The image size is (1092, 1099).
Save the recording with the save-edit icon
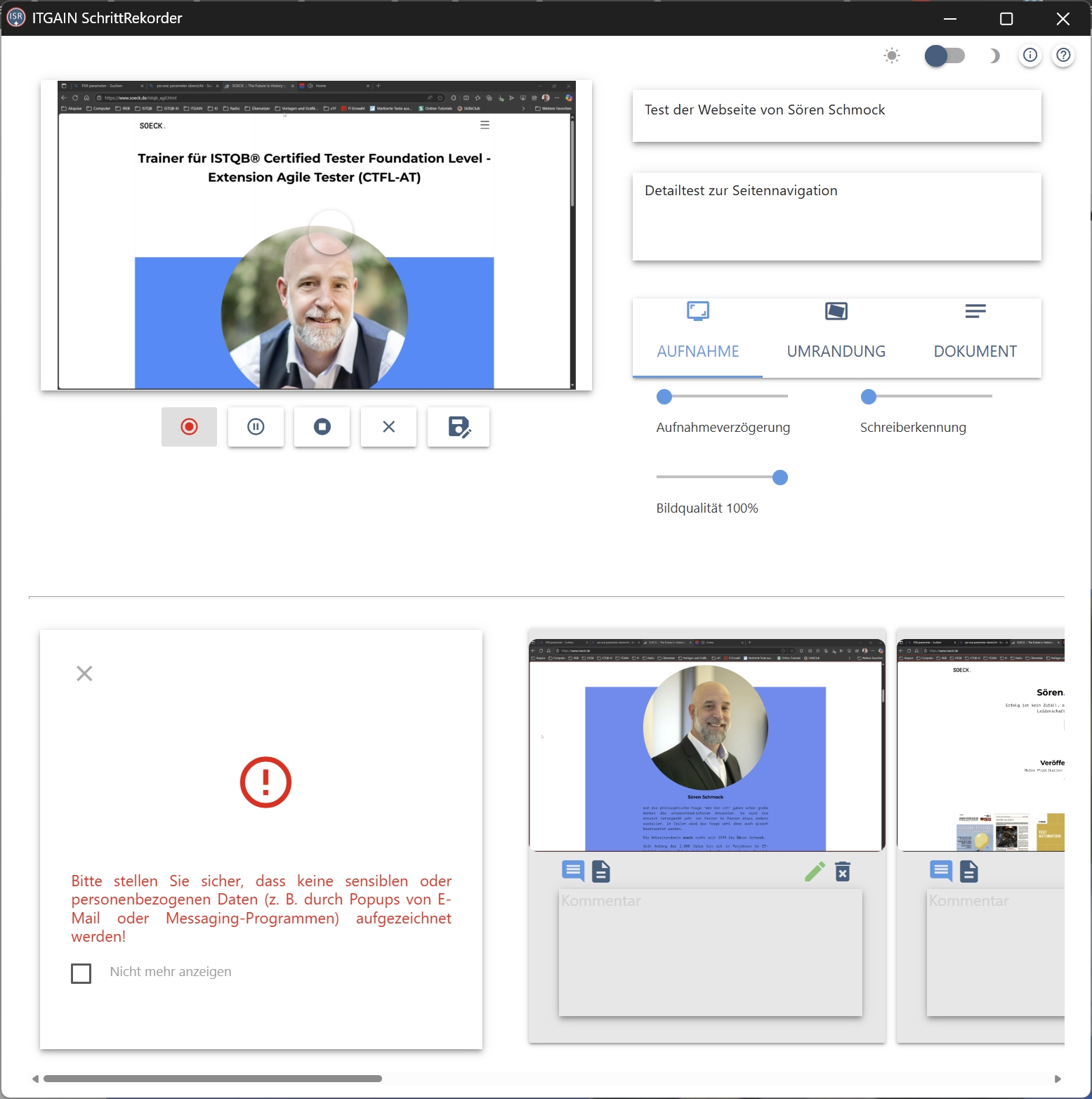pyautogui.click(x=458, y=426)
